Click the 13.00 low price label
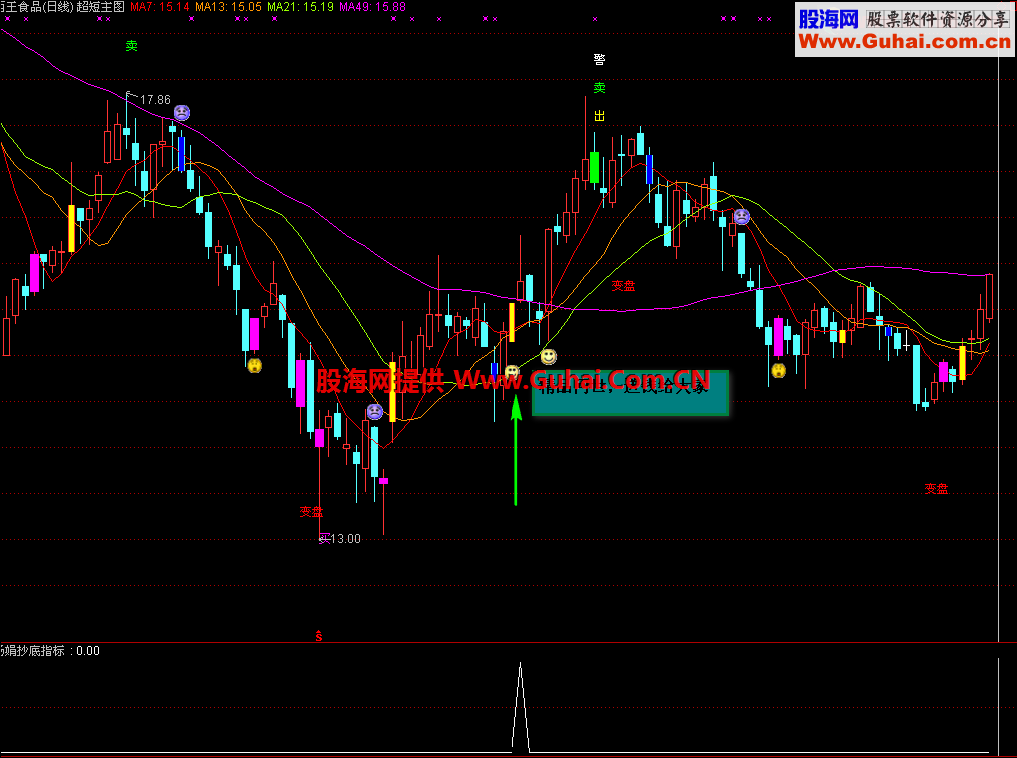The image size is (1017, 758). point(345,538)
